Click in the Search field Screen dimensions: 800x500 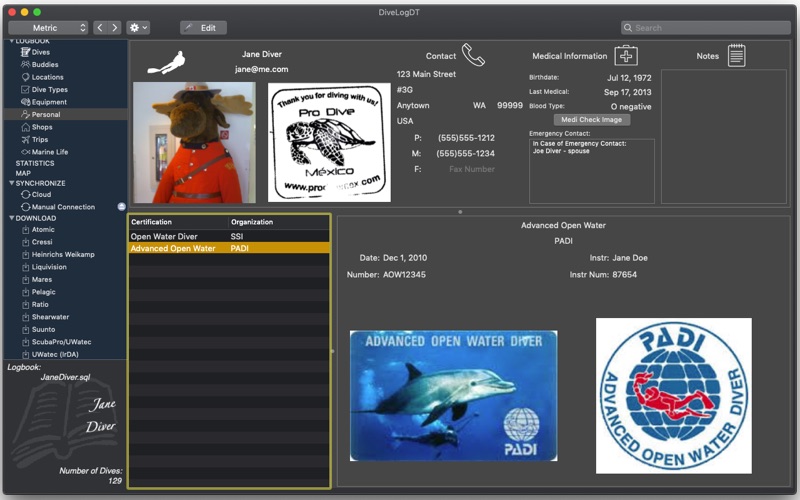point(706,28)
